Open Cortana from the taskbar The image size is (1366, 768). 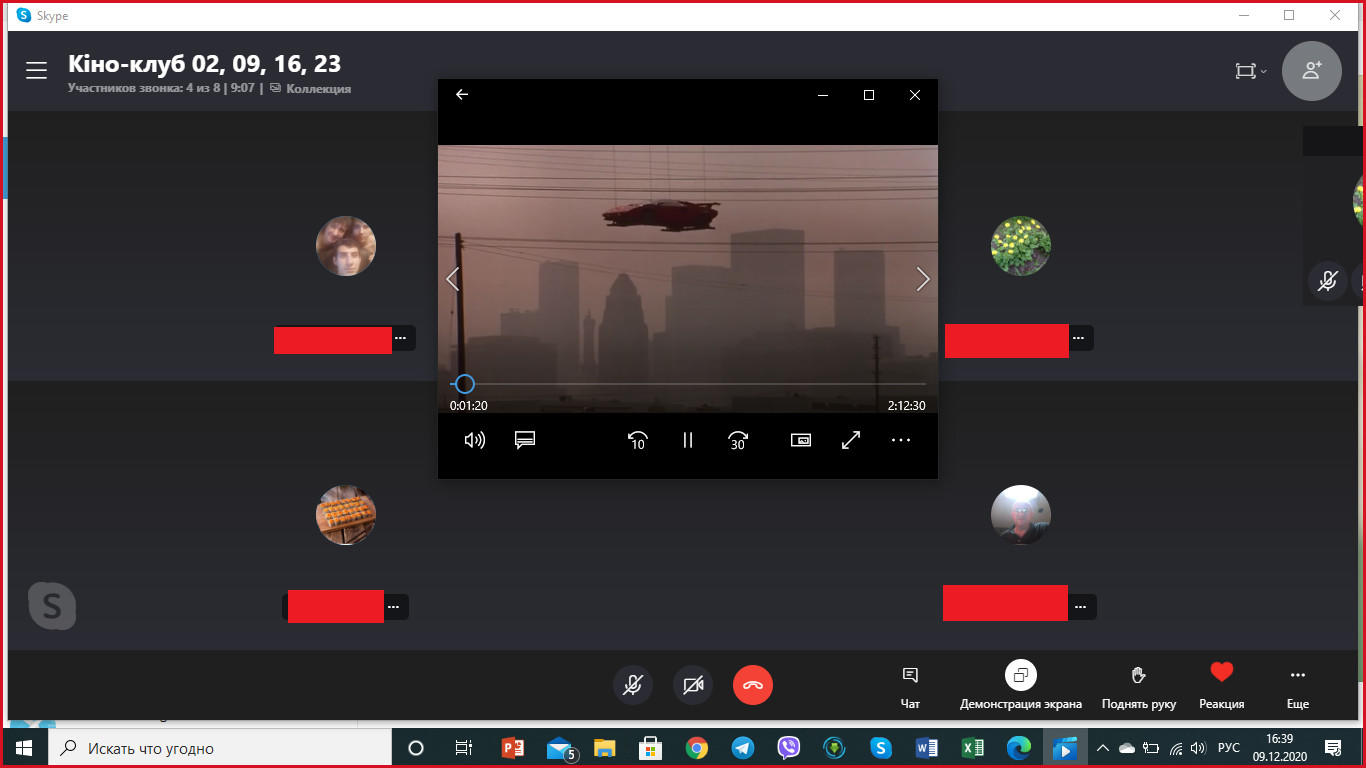point(416,748)
